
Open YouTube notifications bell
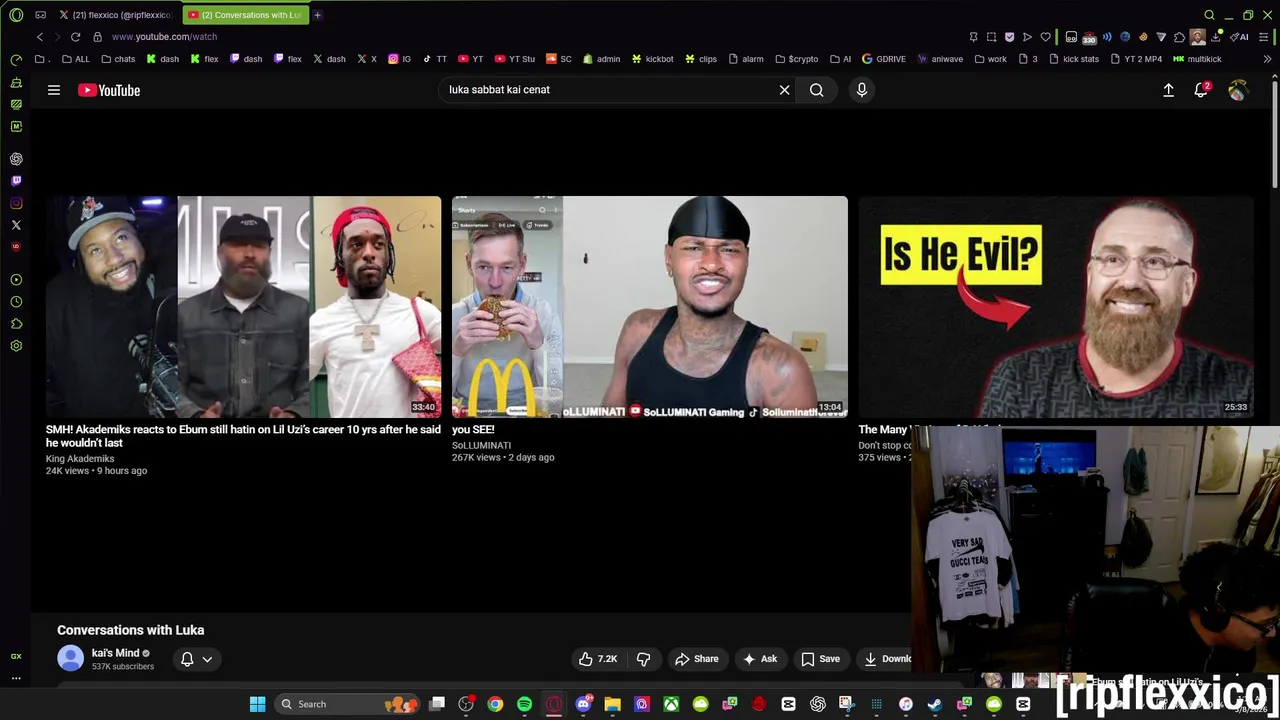coord(1202,90)
